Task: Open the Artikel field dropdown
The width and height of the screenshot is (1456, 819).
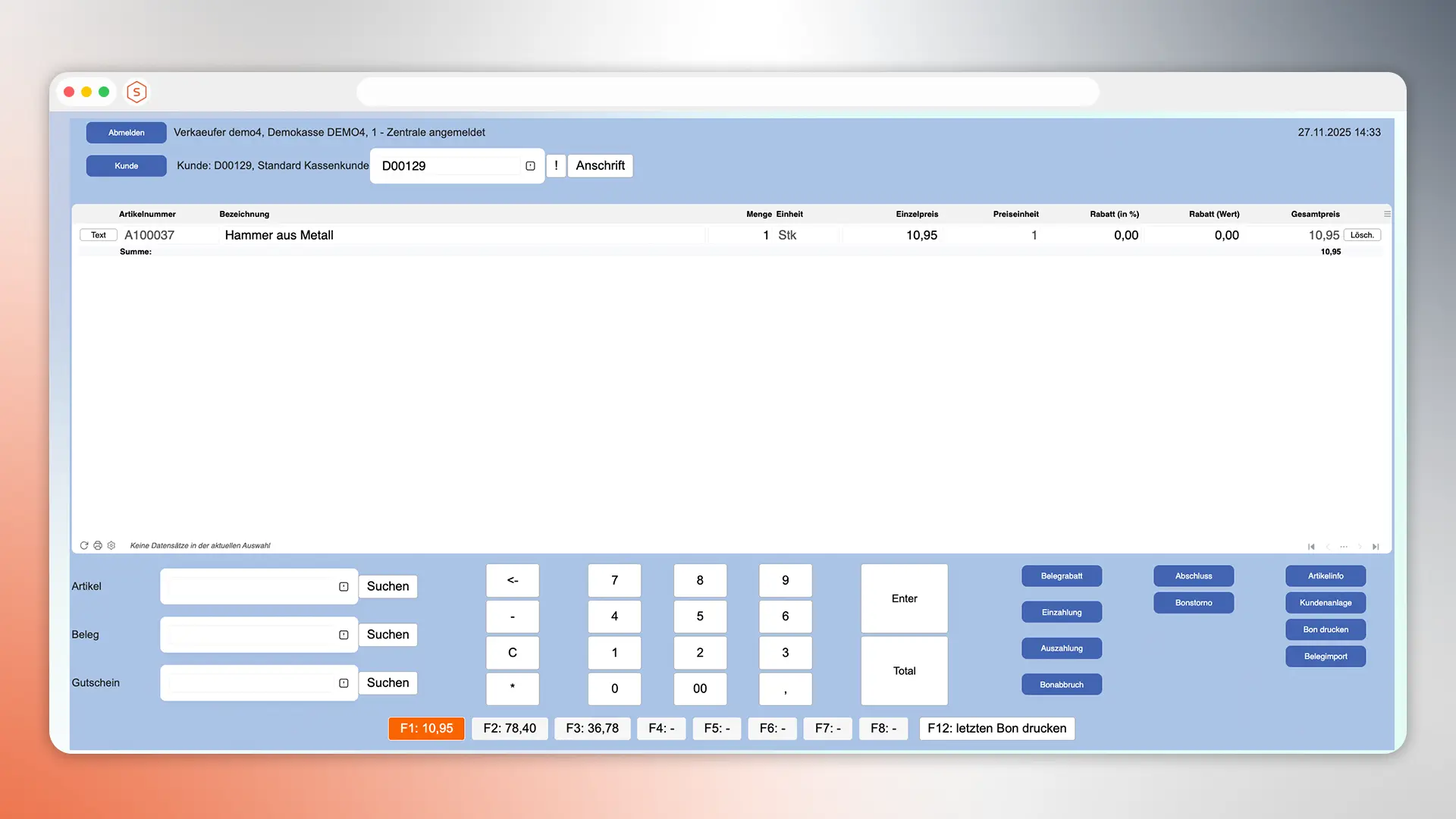Action: tap(344, 586)
